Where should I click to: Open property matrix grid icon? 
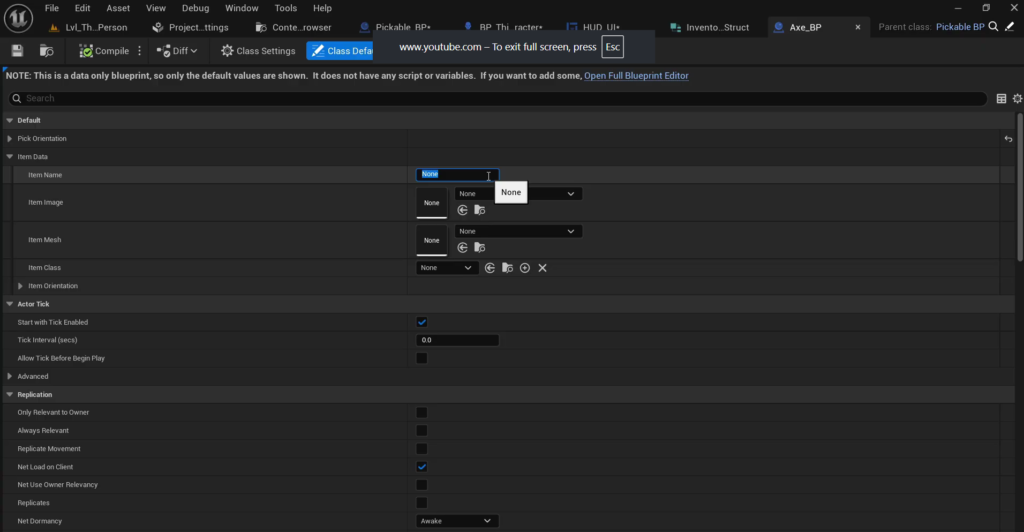coord(1001,99)
